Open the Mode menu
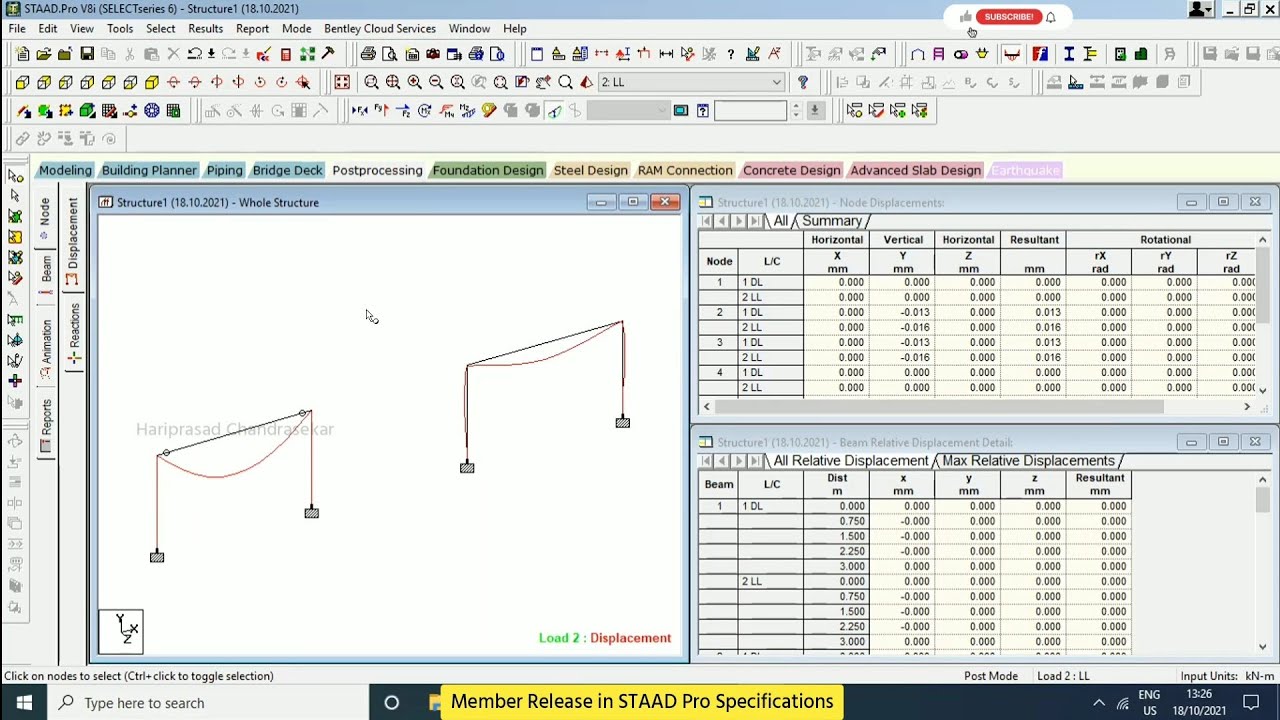Viewport: 1280px width, 720px height. (x=297, y=29)
